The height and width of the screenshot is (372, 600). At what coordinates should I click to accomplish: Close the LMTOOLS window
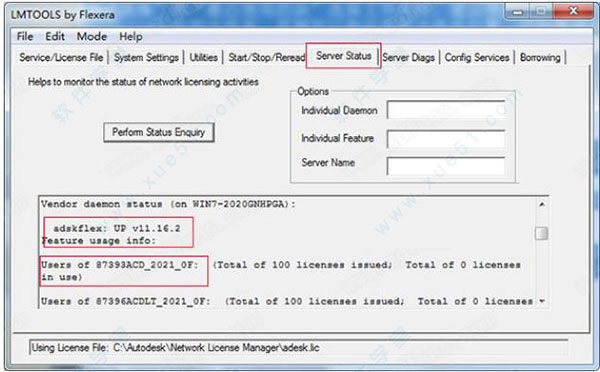click(x=573, y=11)
